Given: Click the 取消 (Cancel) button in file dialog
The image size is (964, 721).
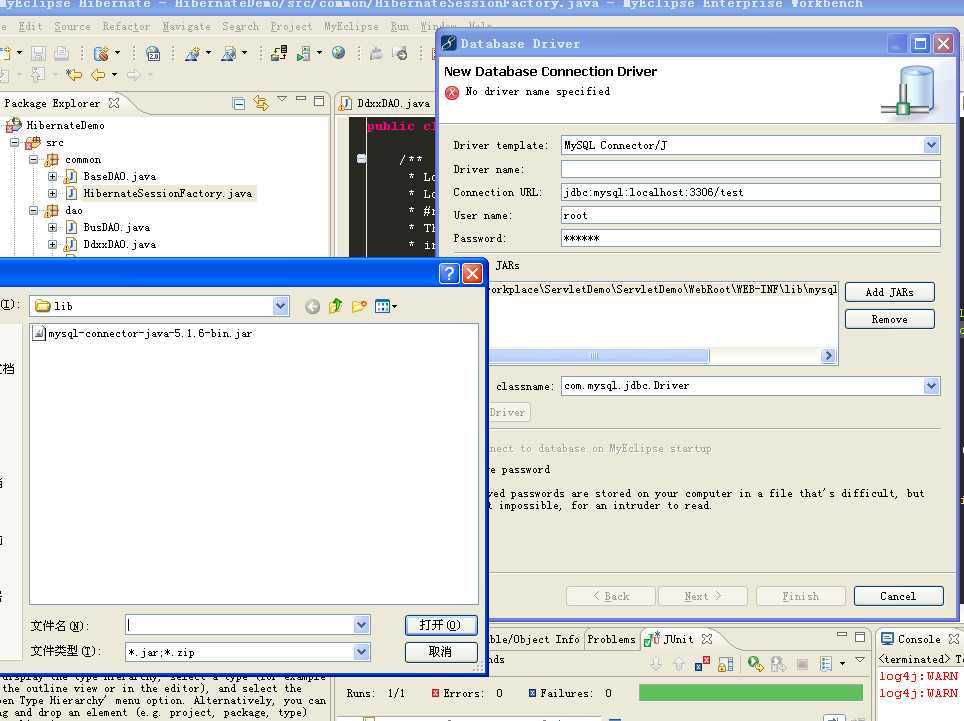Looking at the screenshot, I should [x=441, y=652].
